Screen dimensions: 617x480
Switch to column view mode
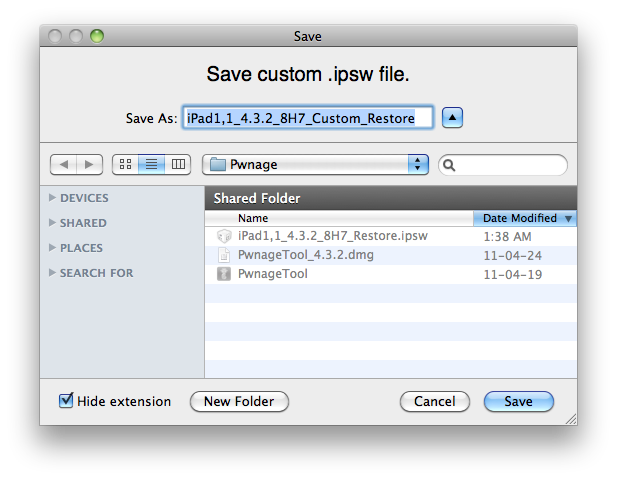[177, 164]
